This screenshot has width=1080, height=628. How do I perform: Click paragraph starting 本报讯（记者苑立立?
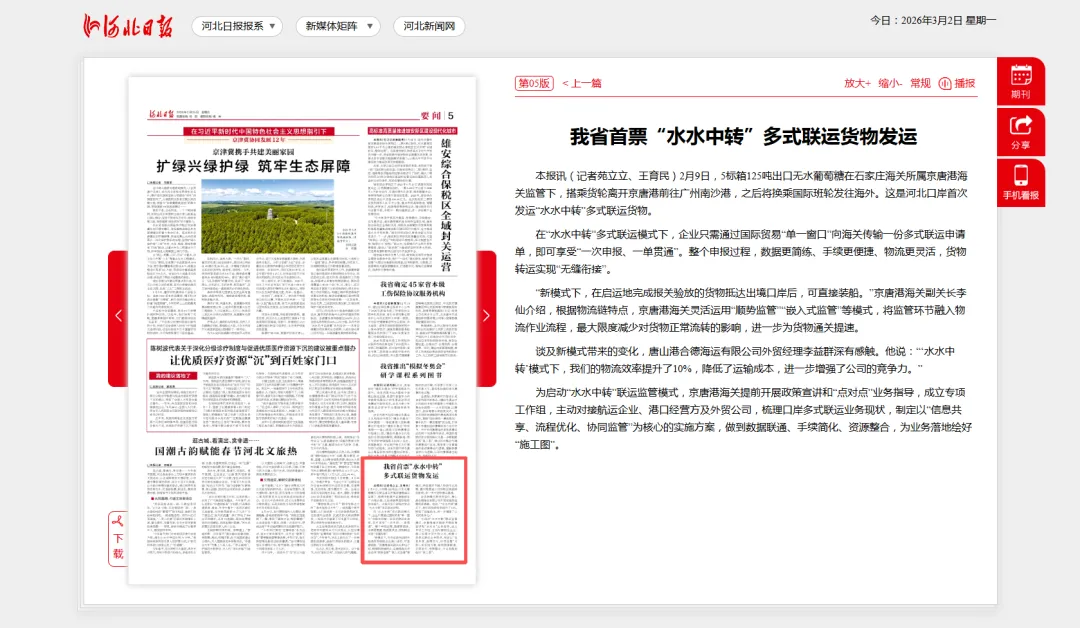click(741, 193)
